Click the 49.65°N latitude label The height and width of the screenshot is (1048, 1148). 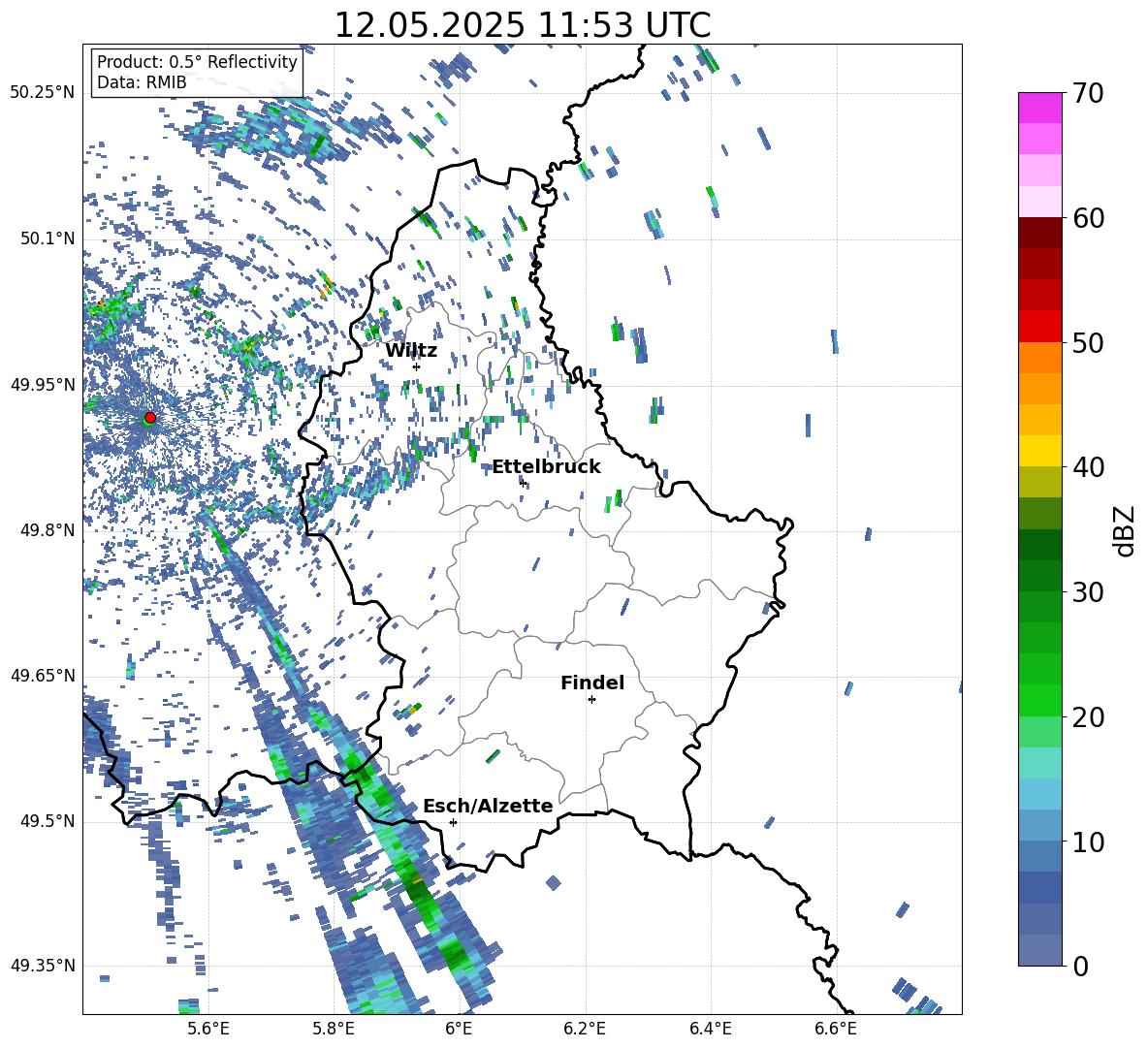[43, 676]
